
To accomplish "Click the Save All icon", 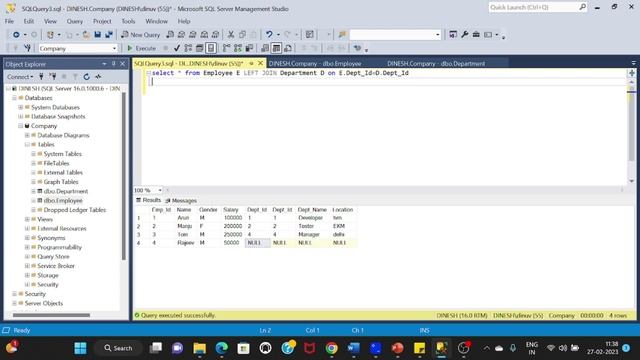I will click(x=109, y=35).
